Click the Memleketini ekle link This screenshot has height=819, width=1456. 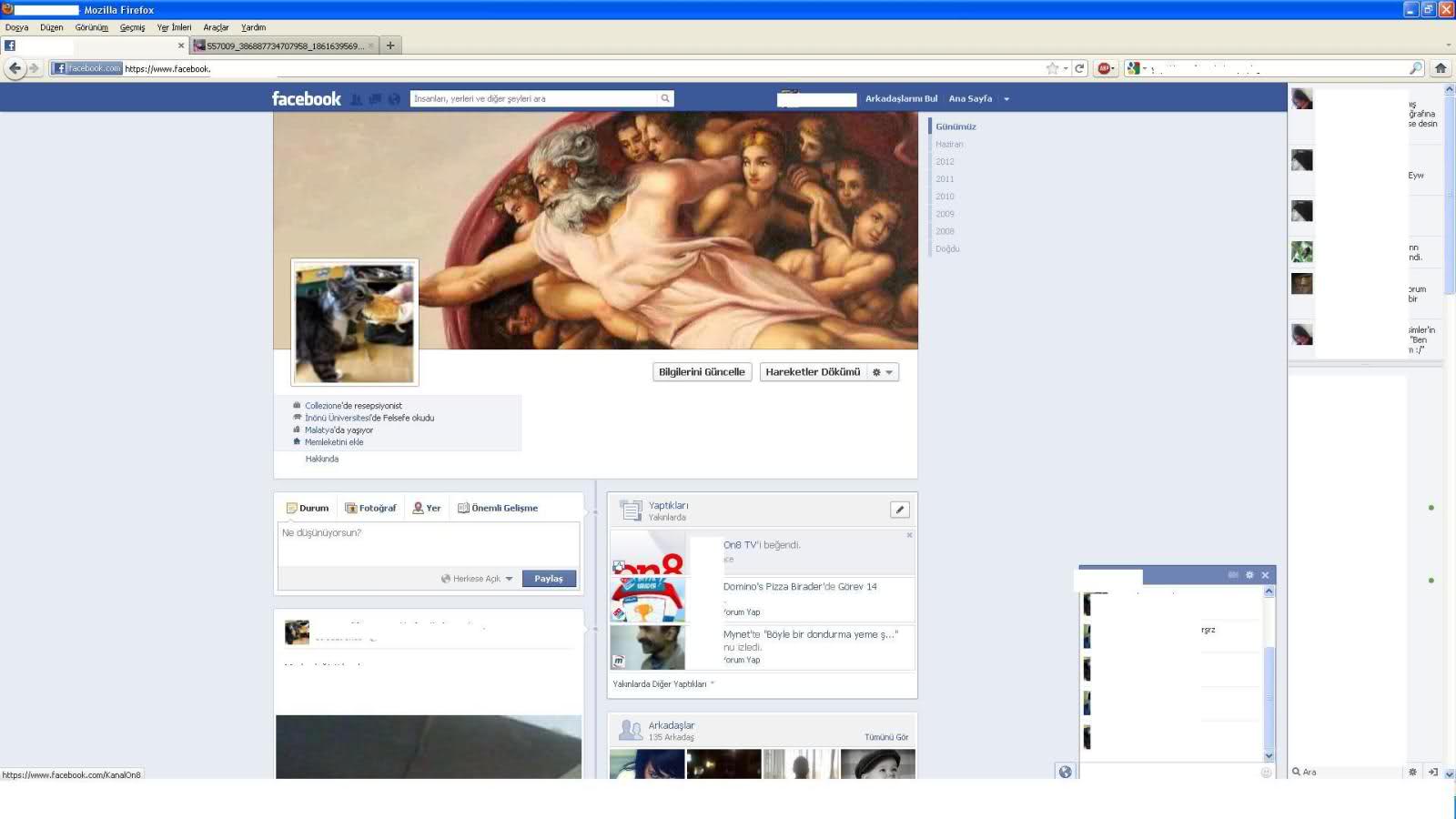(x=334, y=442)
